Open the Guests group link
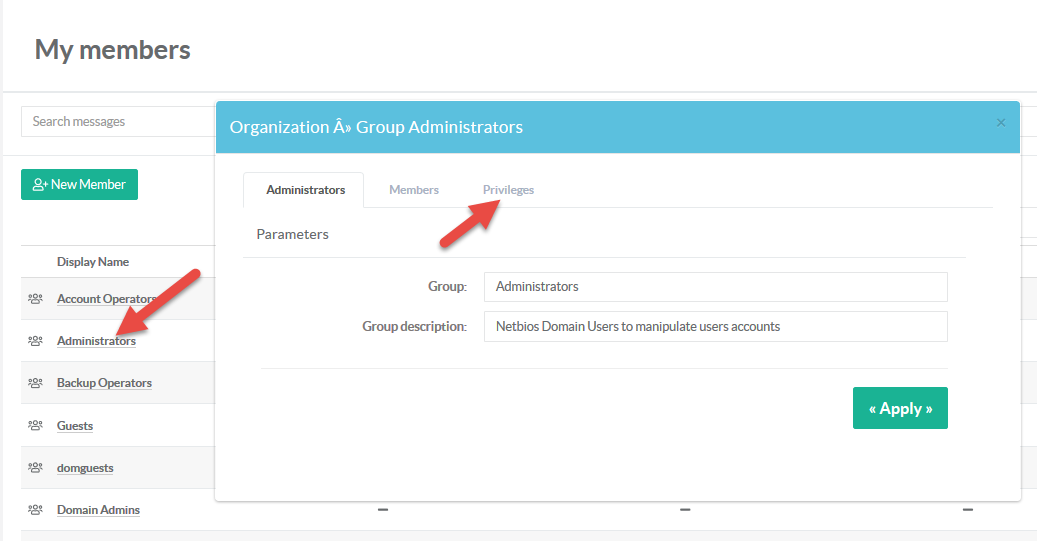This screenshot has height=541, width=1037. click(x=75, y=426)
